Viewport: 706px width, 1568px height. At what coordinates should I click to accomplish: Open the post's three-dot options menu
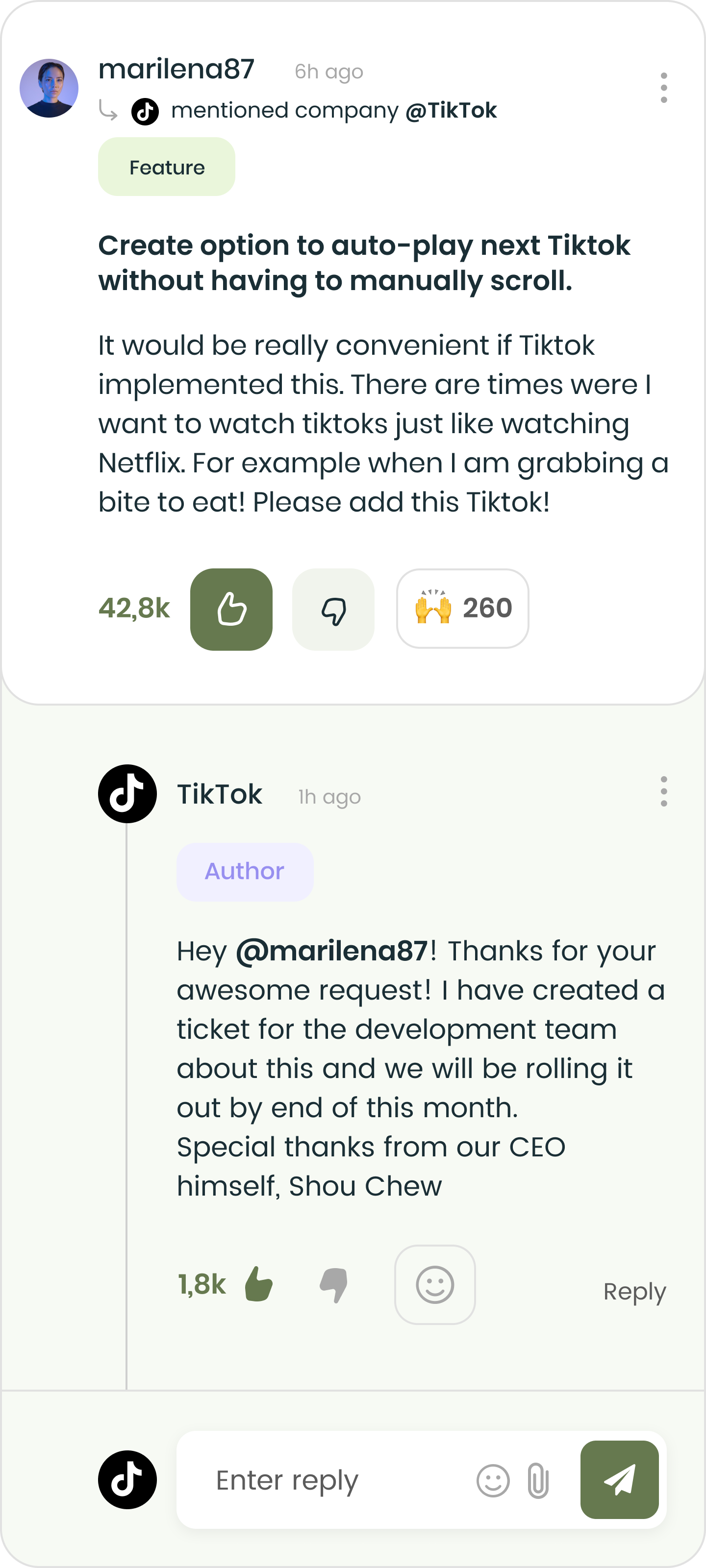point(663,88)
